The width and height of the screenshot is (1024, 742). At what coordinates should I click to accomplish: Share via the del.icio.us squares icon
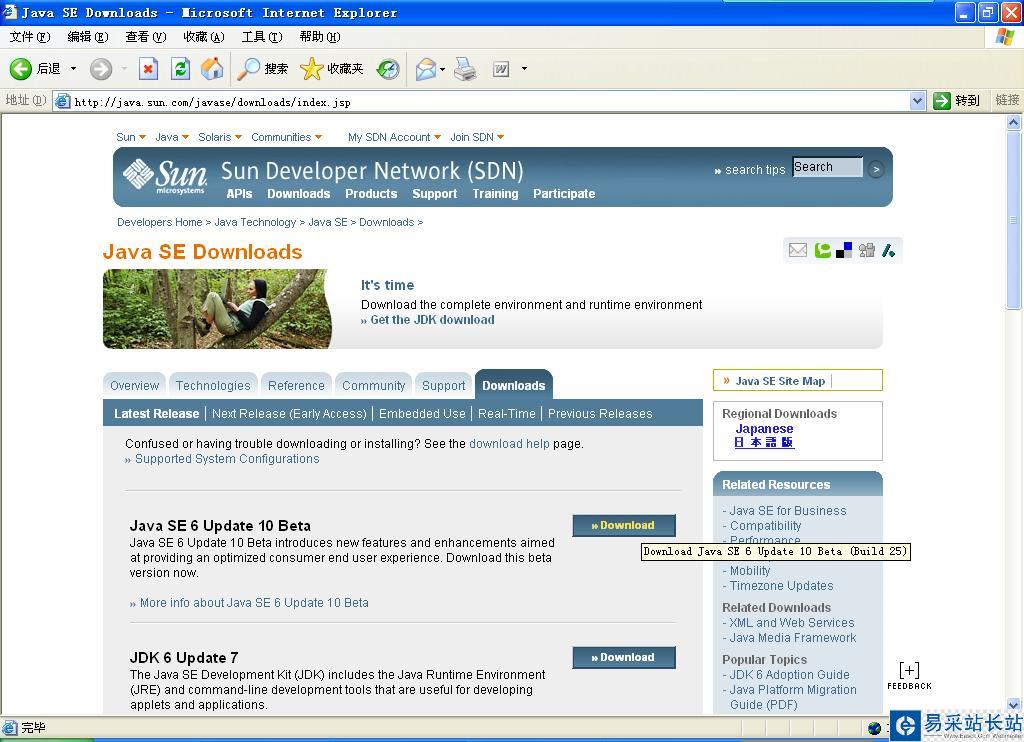(844, 250)
